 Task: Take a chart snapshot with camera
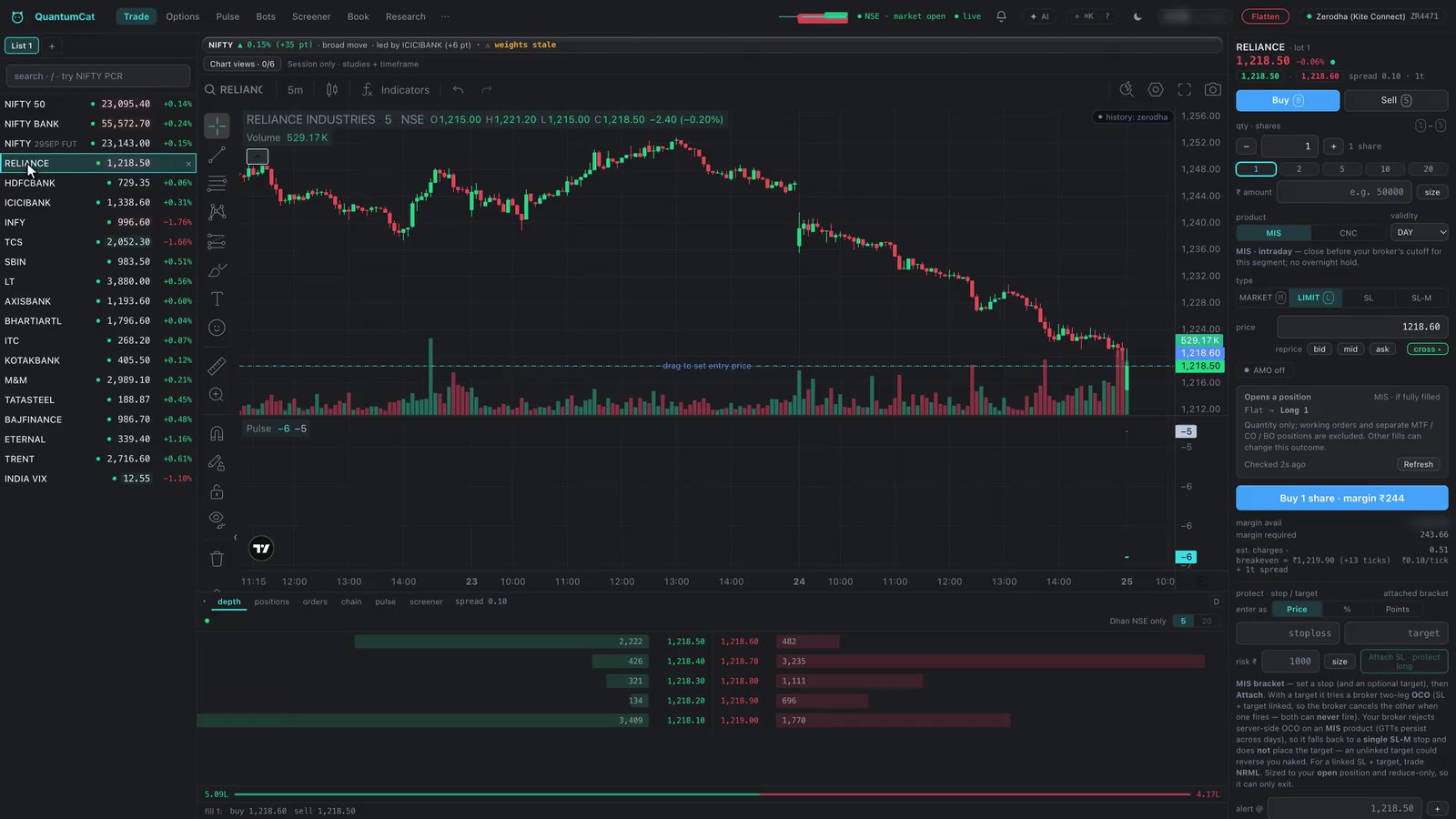coord(1213,89)
